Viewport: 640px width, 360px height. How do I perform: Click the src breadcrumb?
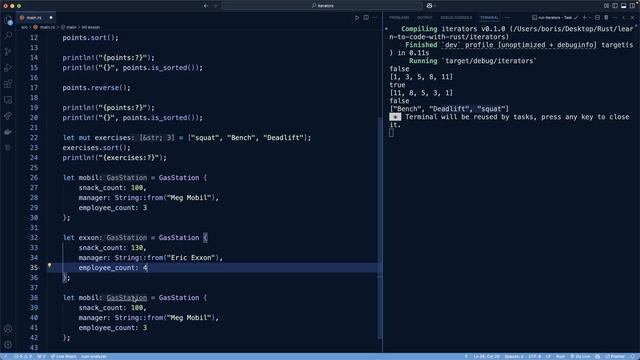click(24, 27)
